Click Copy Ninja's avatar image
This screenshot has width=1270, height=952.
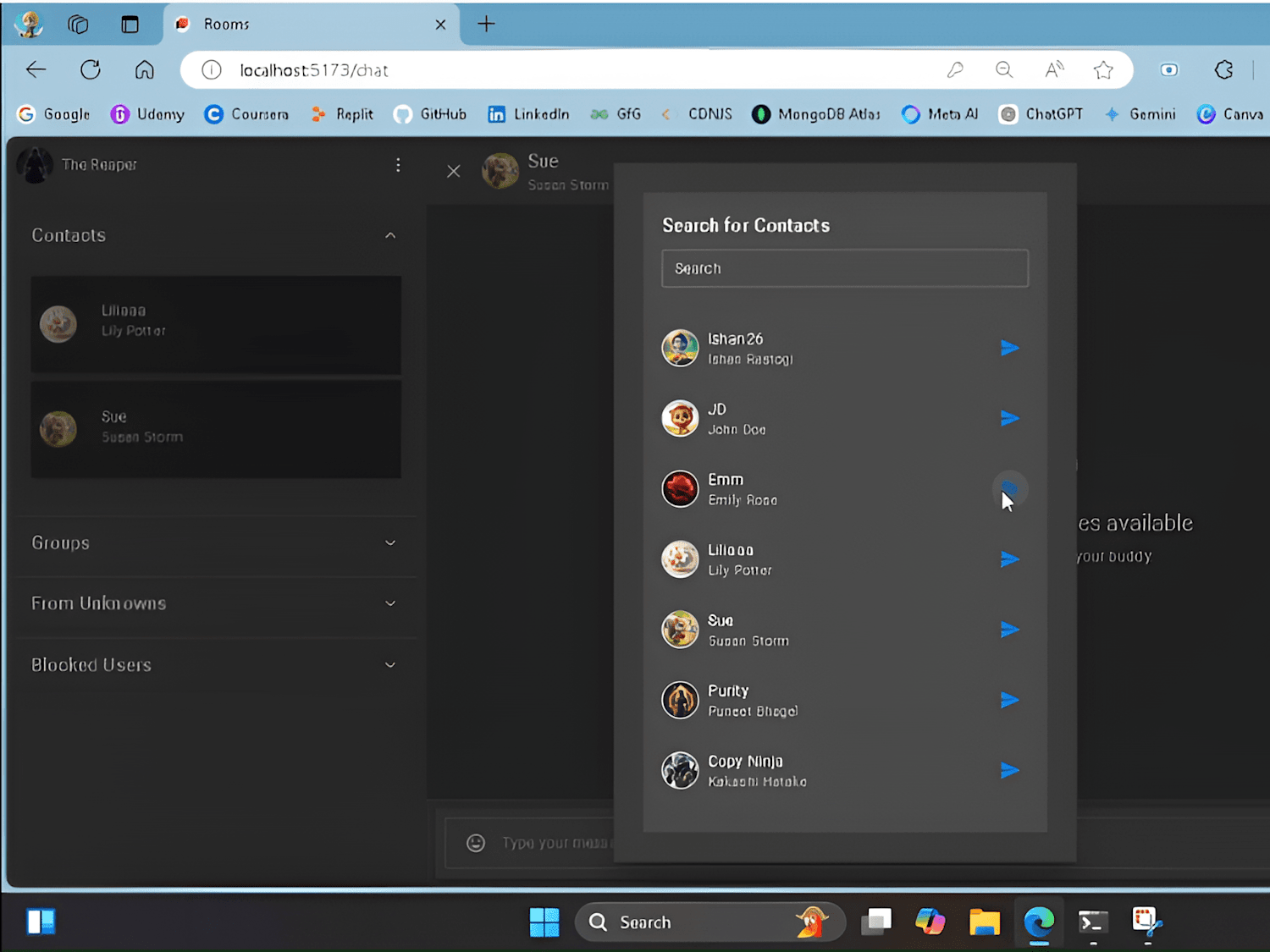click(680, 770)
